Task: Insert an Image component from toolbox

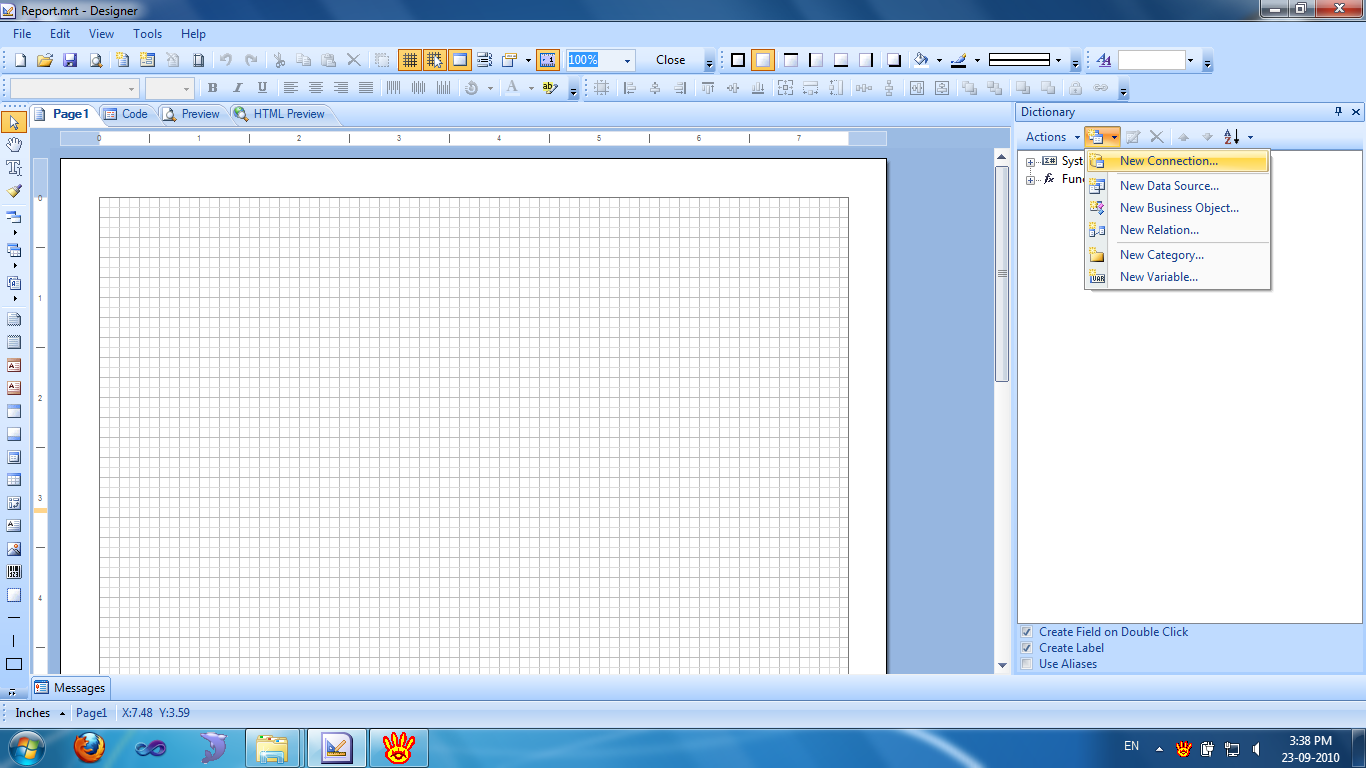Action: pos(14,549)
